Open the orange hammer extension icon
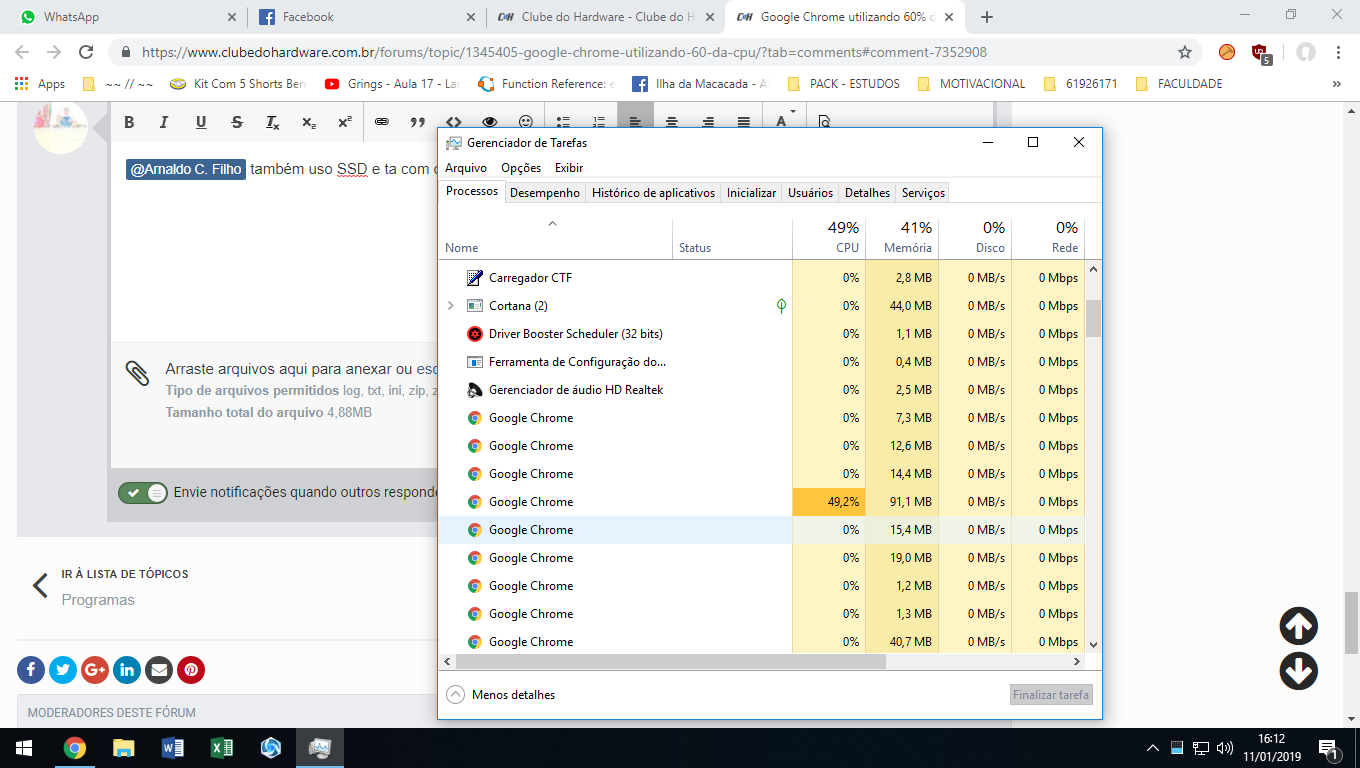The width and height of the screenshot is (1360, 768). (x=1227, y=52)
